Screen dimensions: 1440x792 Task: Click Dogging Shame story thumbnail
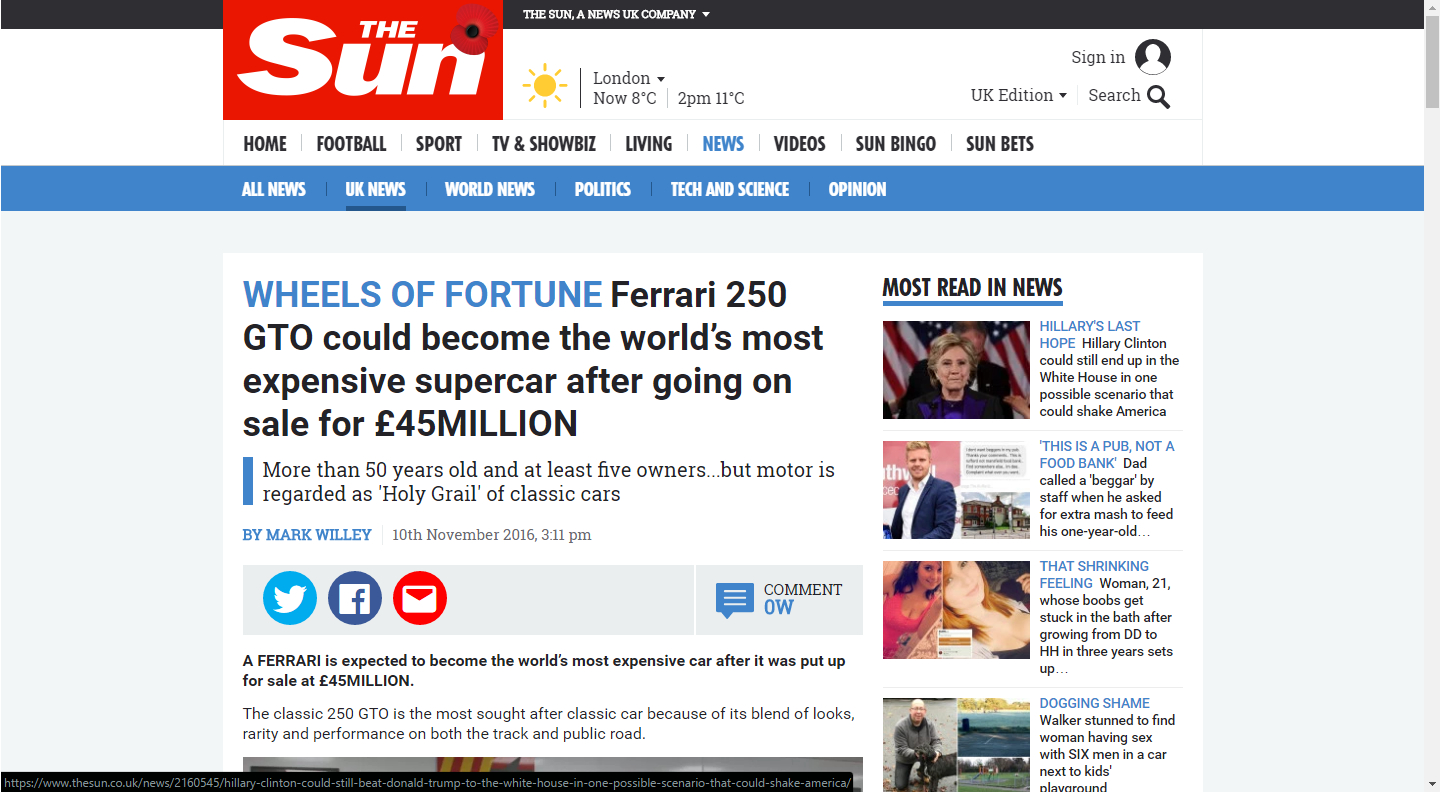click(x=956, y=745)
